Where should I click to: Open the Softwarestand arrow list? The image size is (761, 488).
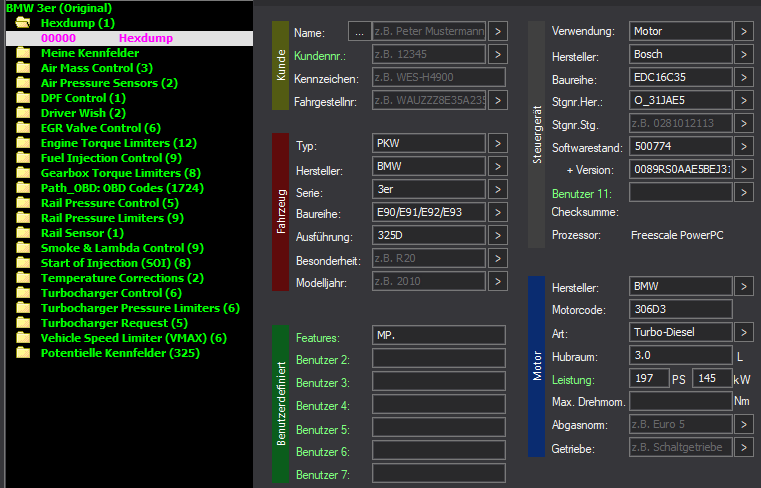coord(744,146)
